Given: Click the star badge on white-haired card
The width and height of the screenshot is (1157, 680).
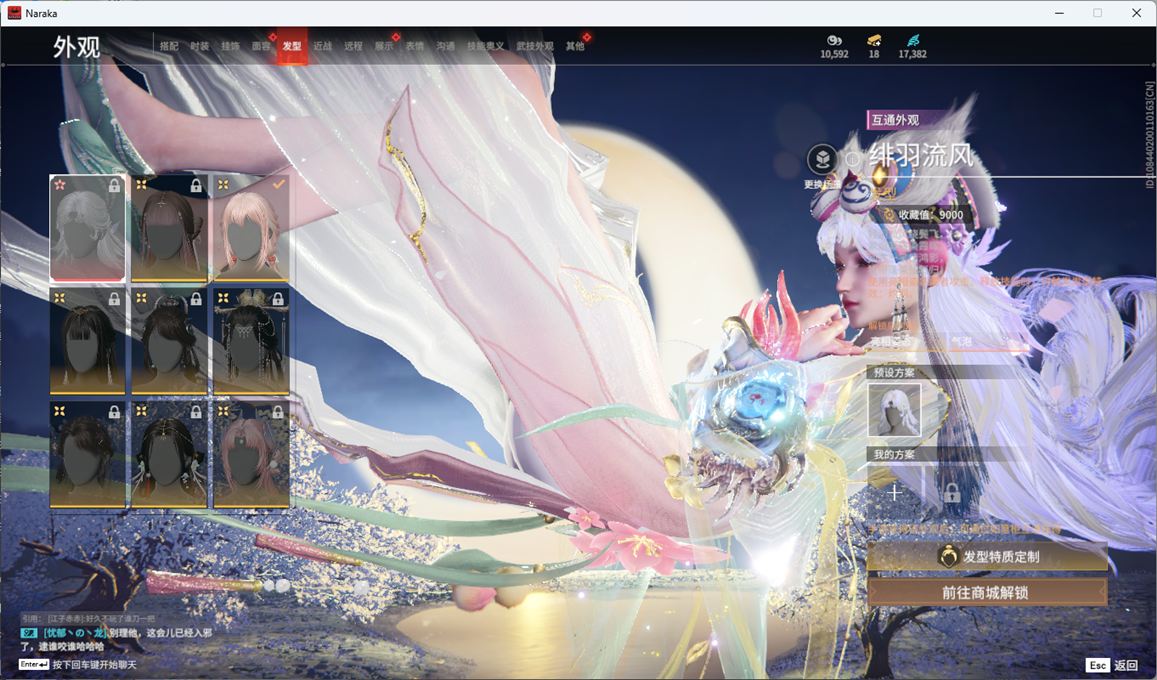Looking at the screenshot, I should [60, 184].
